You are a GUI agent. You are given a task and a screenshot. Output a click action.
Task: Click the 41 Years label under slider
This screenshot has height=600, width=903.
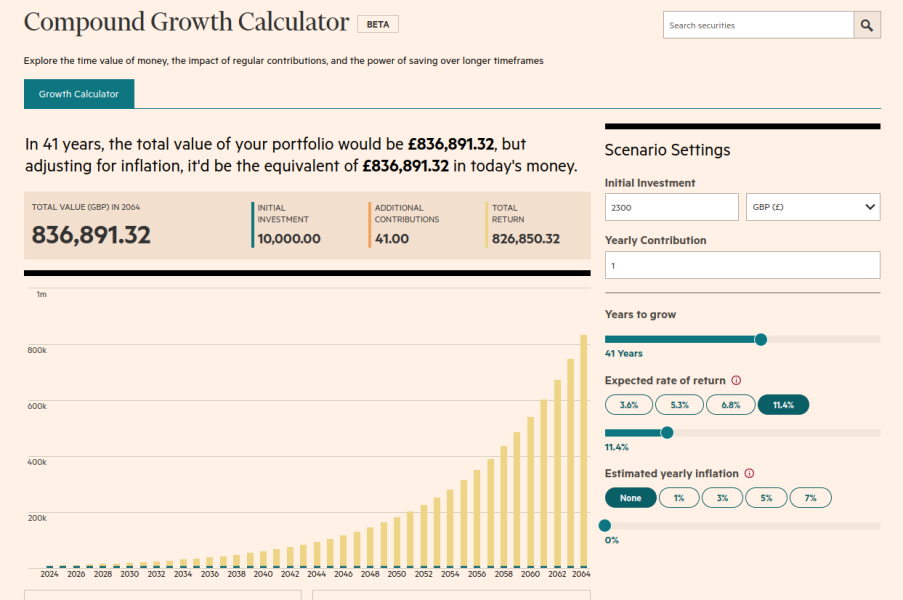(624, 354)
